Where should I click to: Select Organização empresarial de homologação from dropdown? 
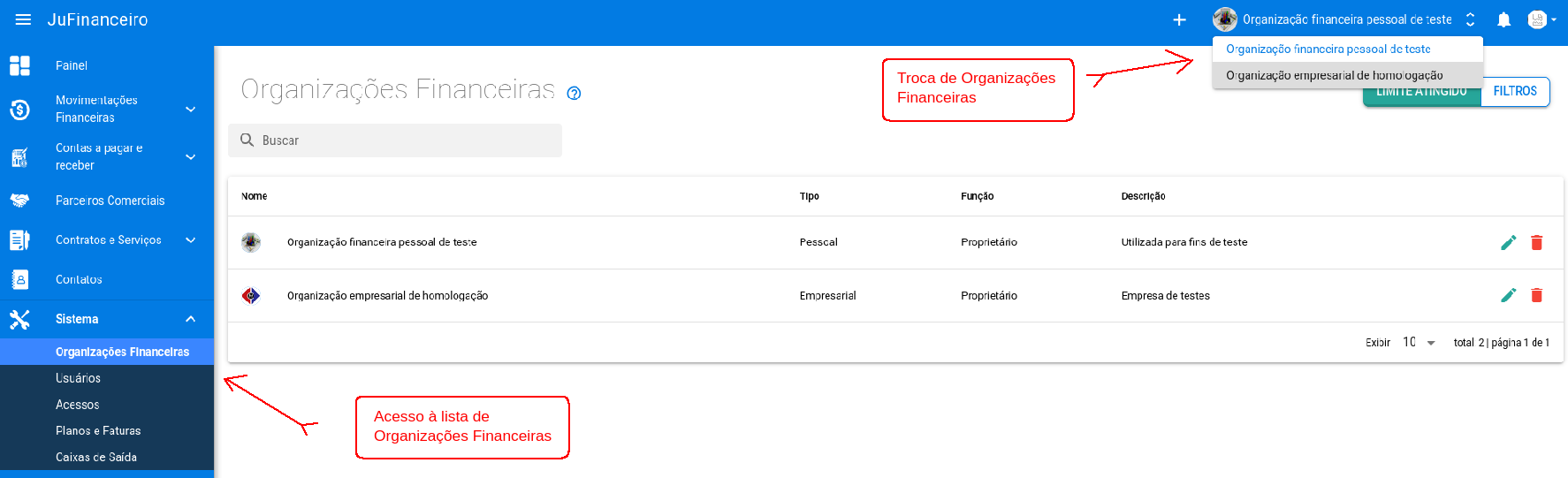pos(1334,75)
